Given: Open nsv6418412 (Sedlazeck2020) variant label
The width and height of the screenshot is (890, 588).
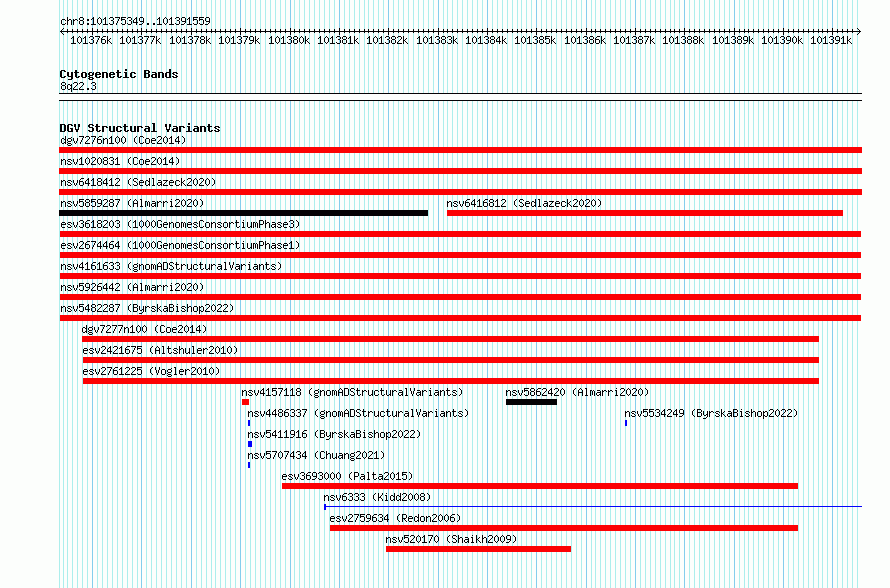Looking at the screenshot, I should 138,182.
